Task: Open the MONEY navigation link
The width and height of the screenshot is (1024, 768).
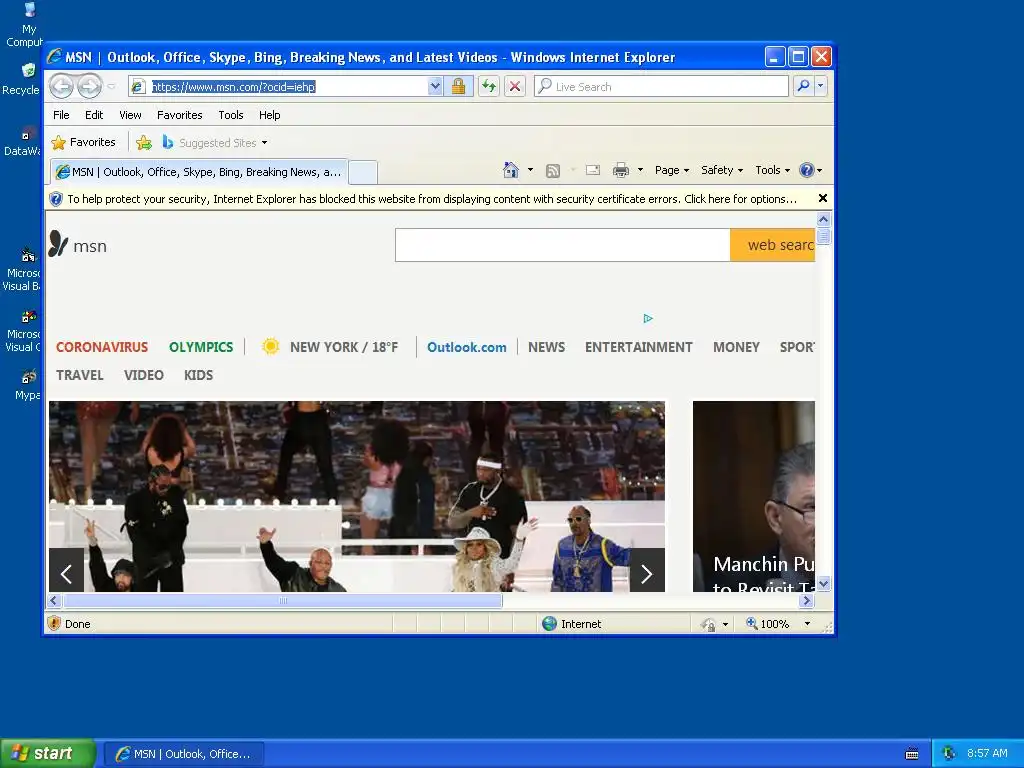Action: (736, 347)
